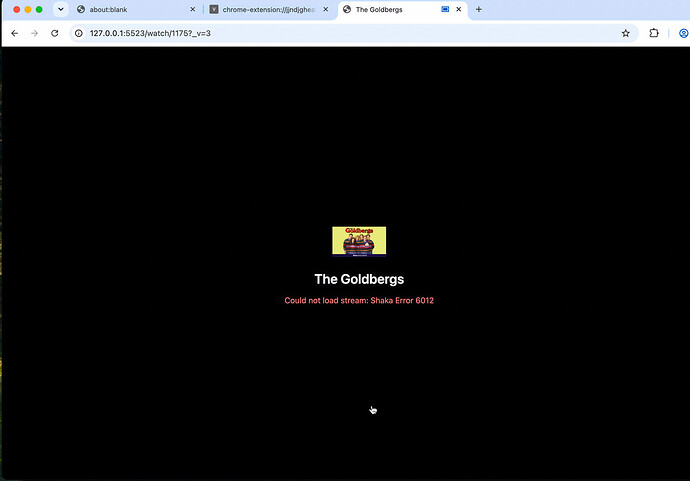Bookmark this page with the star icon
The height and width of the screenshot is (481, 690).
[625, 33]
